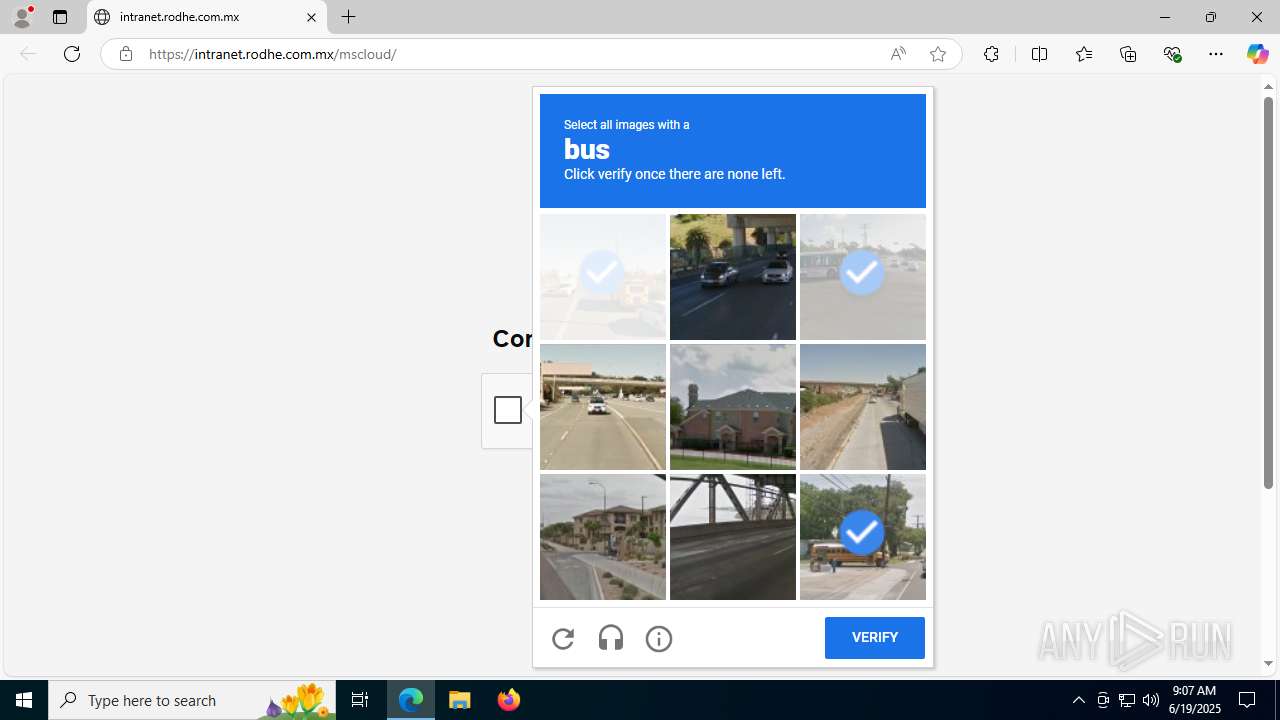Select tile with beige apartment building
This screenshot has height=720, width=1280.
(x=603, y=537)
